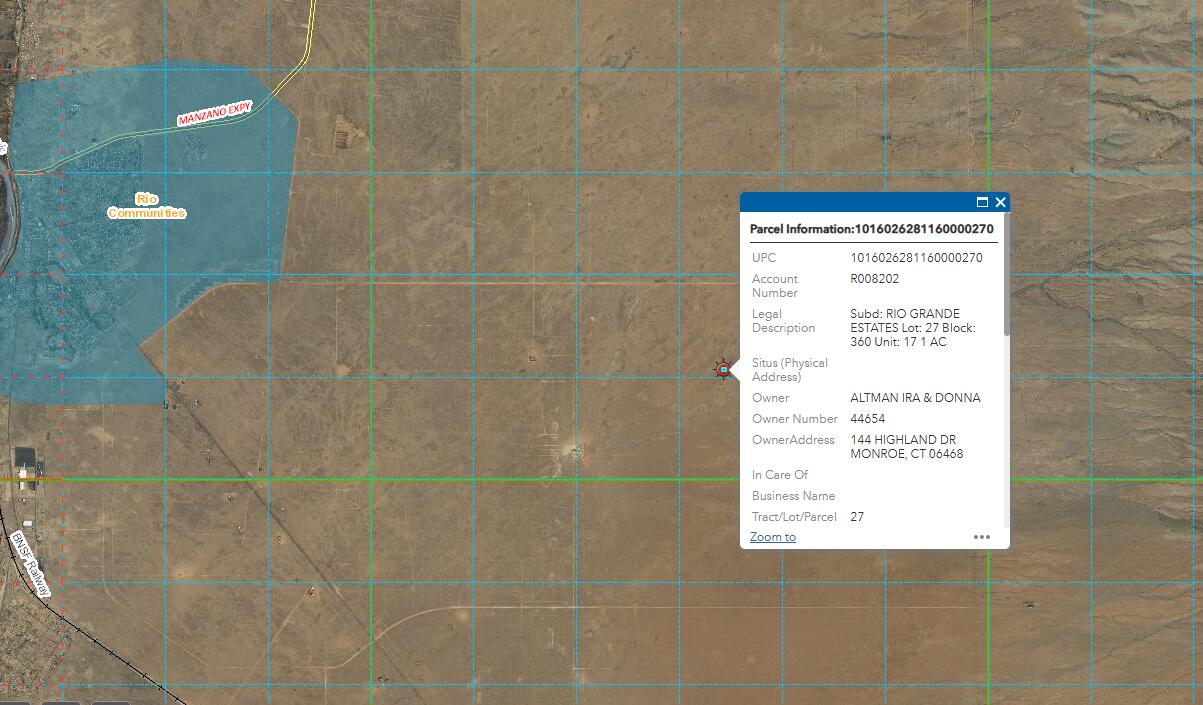
Task: Click the Tract/Lot/Parcel value 27
Action: tap(855, 516)
